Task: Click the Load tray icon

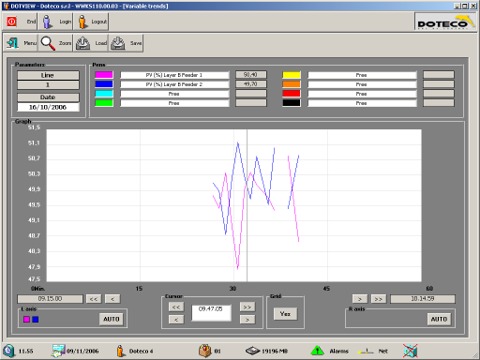Action: 83,43
